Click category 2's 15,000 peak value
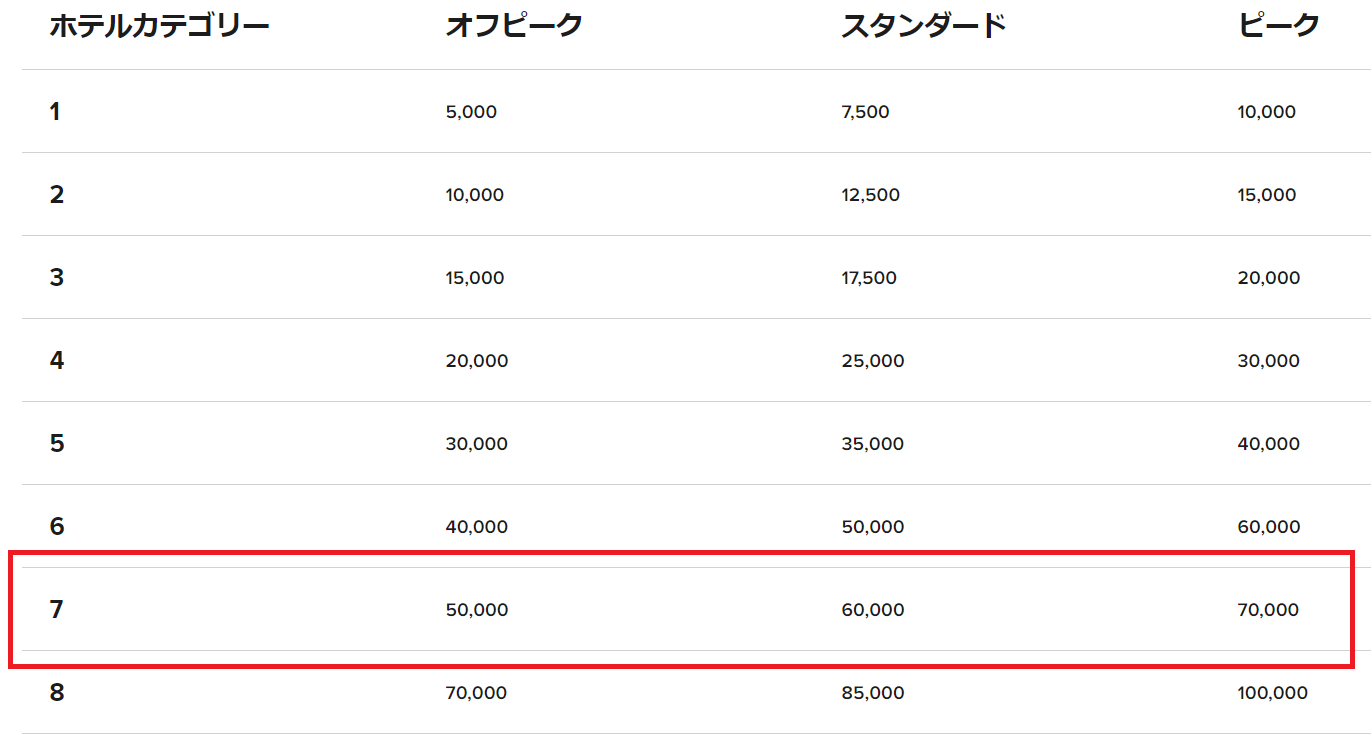The width and height of the screenshot is (1371, 753). click(1266, 195)
